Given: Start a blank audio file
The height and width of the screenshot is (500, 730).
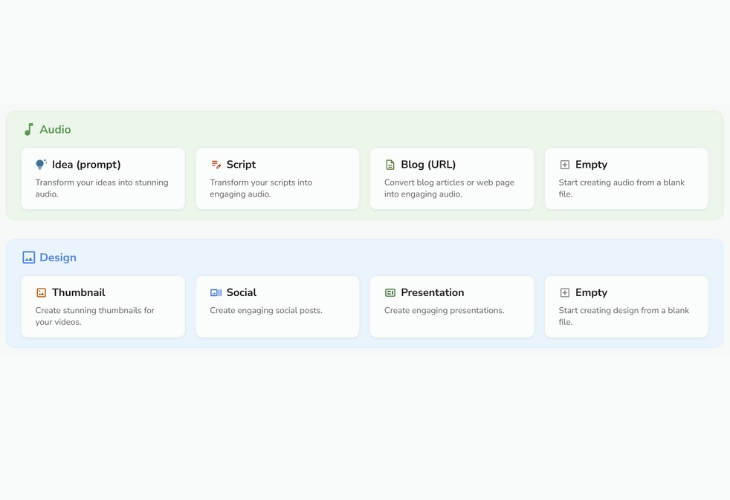Looking at the screenshot, I should [626, 179].
